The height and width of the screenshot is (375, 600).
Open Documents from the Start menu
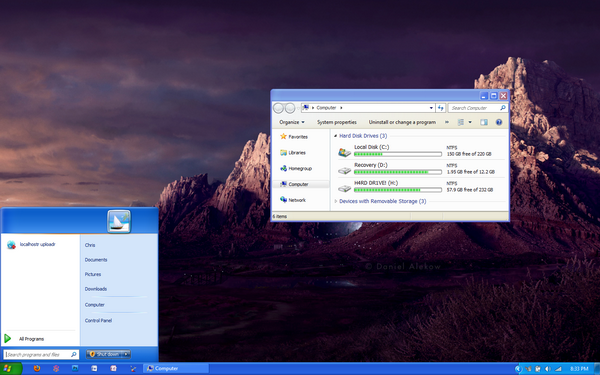tap(96, 260)
